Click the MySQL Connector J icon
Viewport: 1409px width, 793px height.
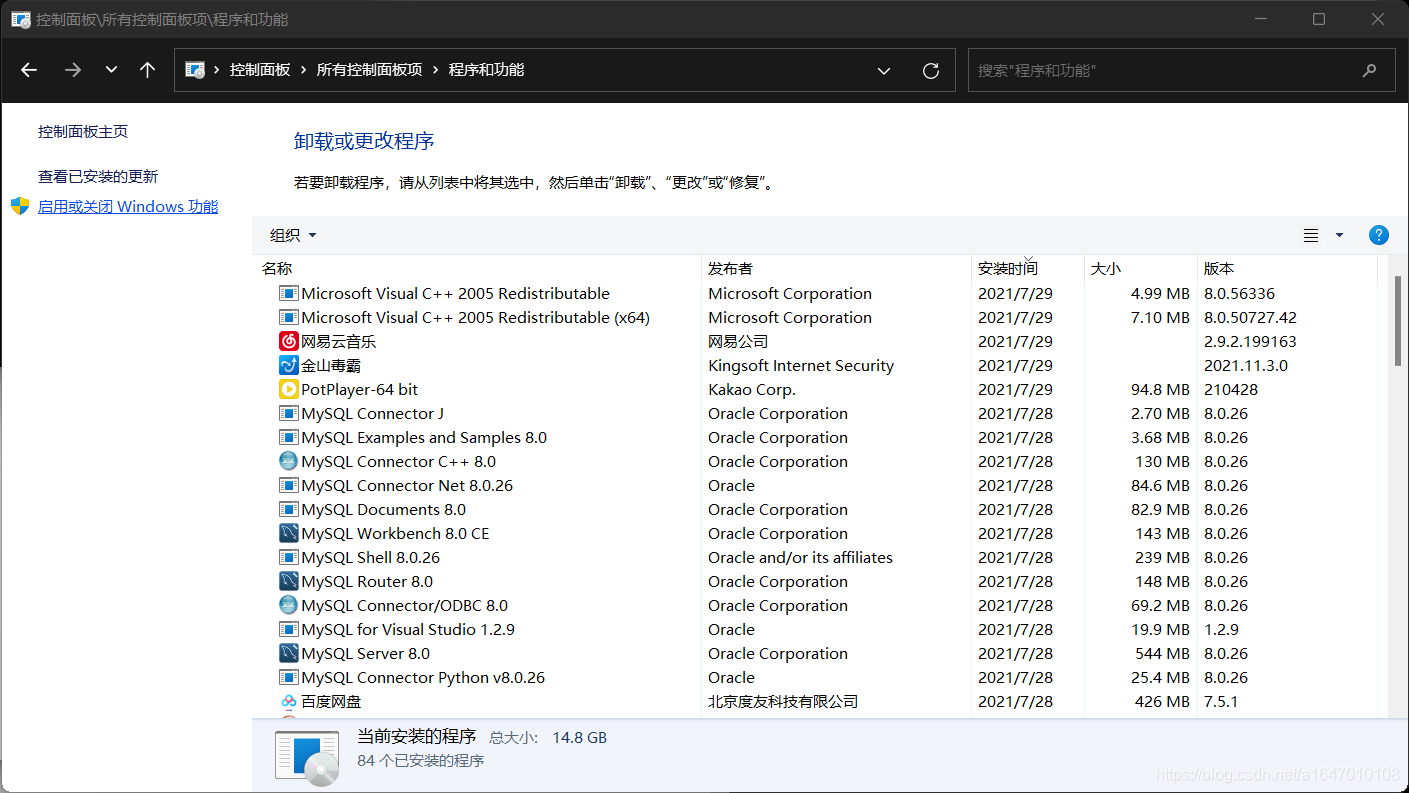point(288,414)
